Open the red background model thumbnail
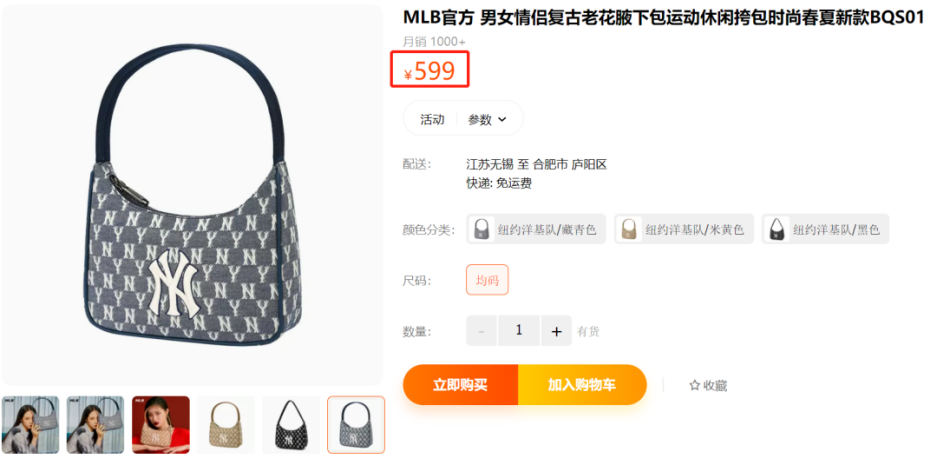Screen dimensions: 937x465 click(x=161, y=425)
